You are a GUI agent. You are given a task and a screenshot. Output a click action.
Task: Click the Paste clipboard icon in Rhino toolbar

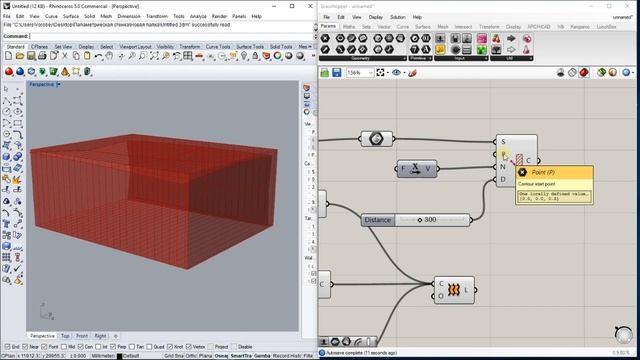[x=87, y=56]
